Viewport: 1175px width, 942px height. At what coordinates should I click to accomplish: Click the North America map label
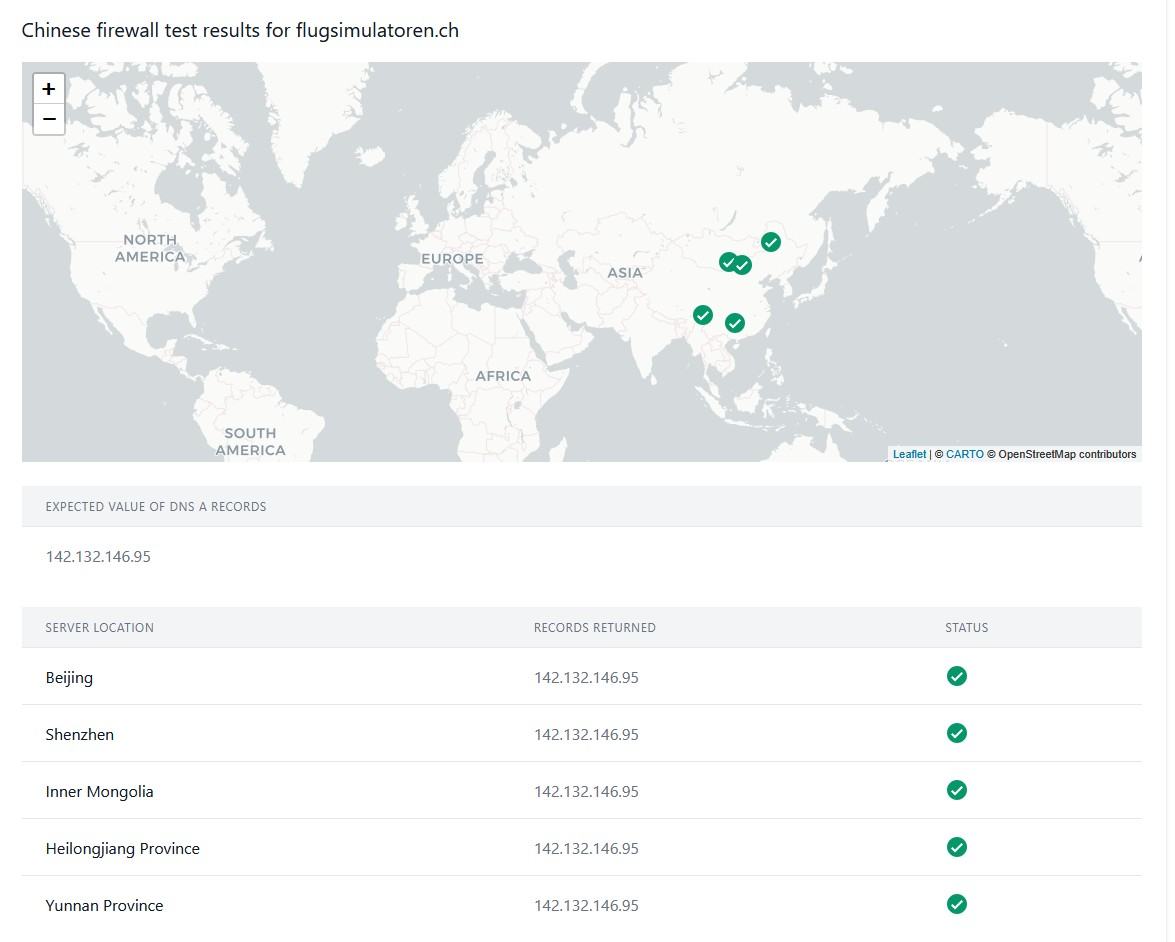point(150,248)
